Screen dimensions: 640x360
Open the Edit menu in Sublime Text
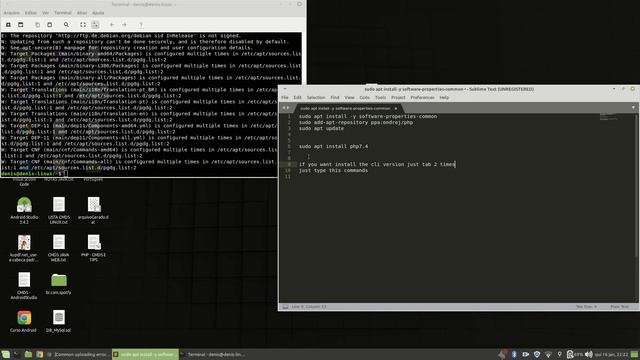(298, 98)
